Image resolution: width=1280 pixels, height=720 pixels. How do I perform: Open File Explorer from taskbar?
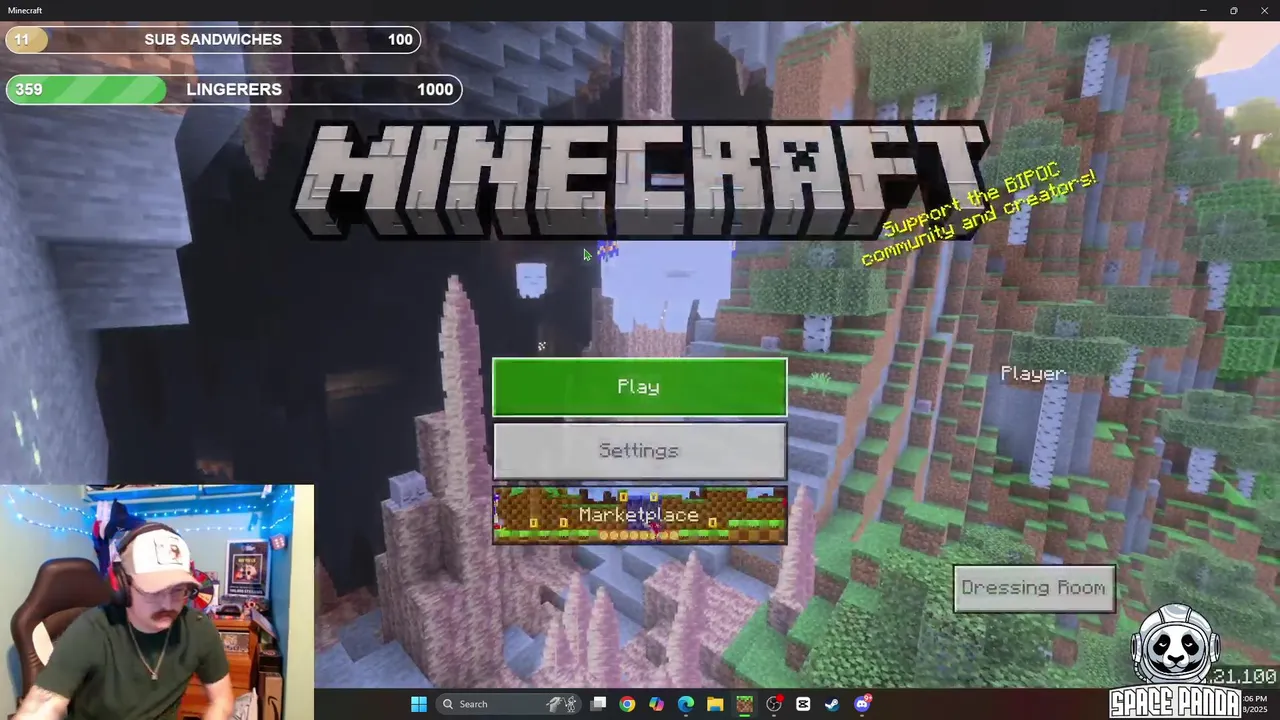pyautogui.click(x=715, y=704)
